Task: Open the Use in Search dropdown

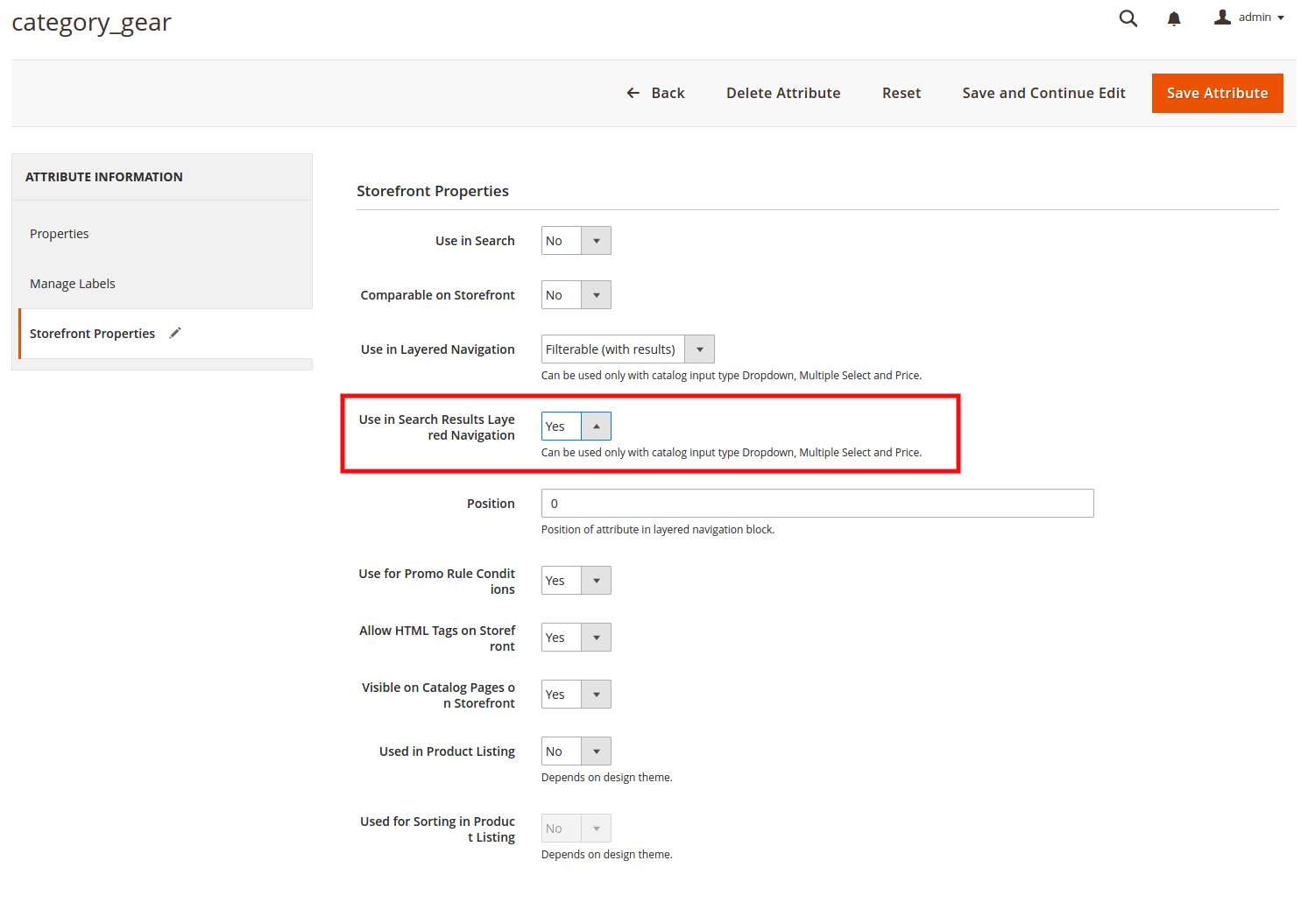Action: point(576,241)
